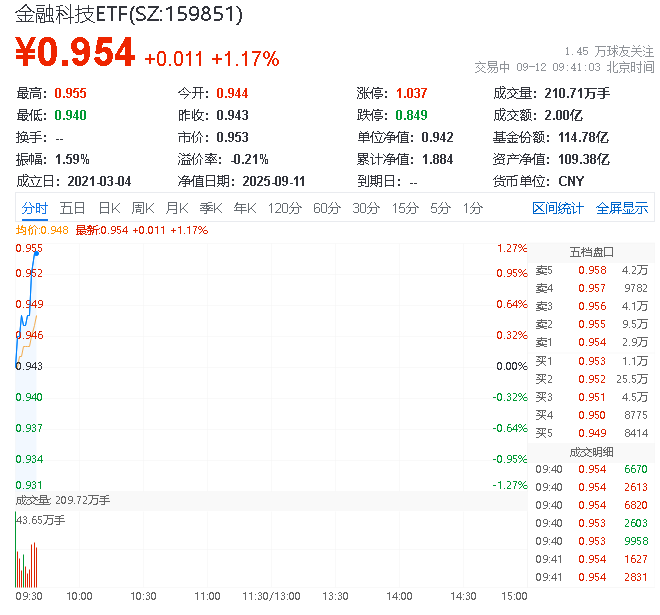Image resolution: width=660 pixels, height=615 pixels.
Task: Show the 1分 chart
Action: coord(473,208)
